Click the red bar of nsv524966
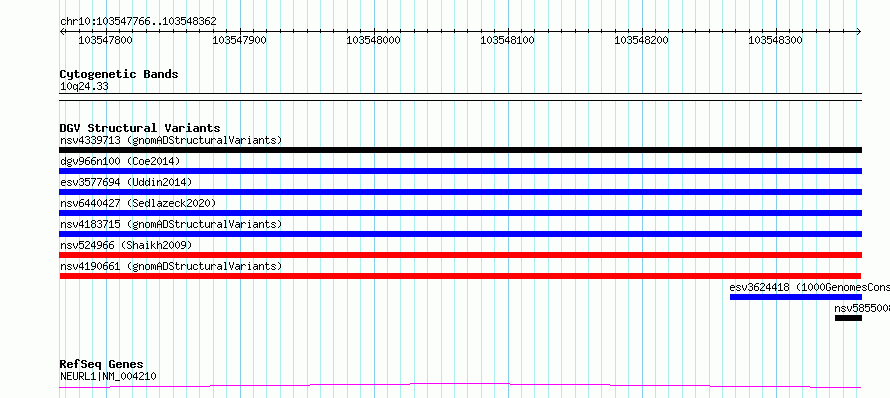 point(460,255)
